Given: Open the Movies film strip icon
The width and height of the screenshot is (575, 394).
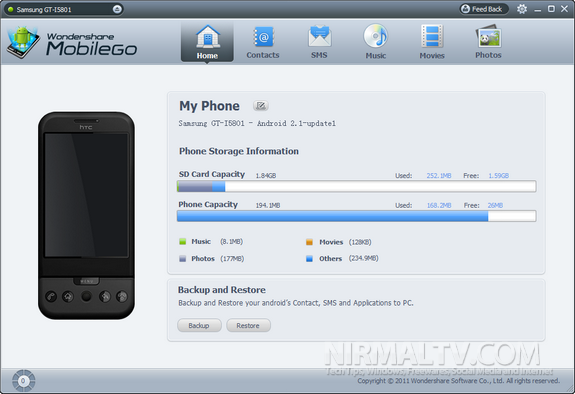Looking at the screenshot, I should coord(432,36).
